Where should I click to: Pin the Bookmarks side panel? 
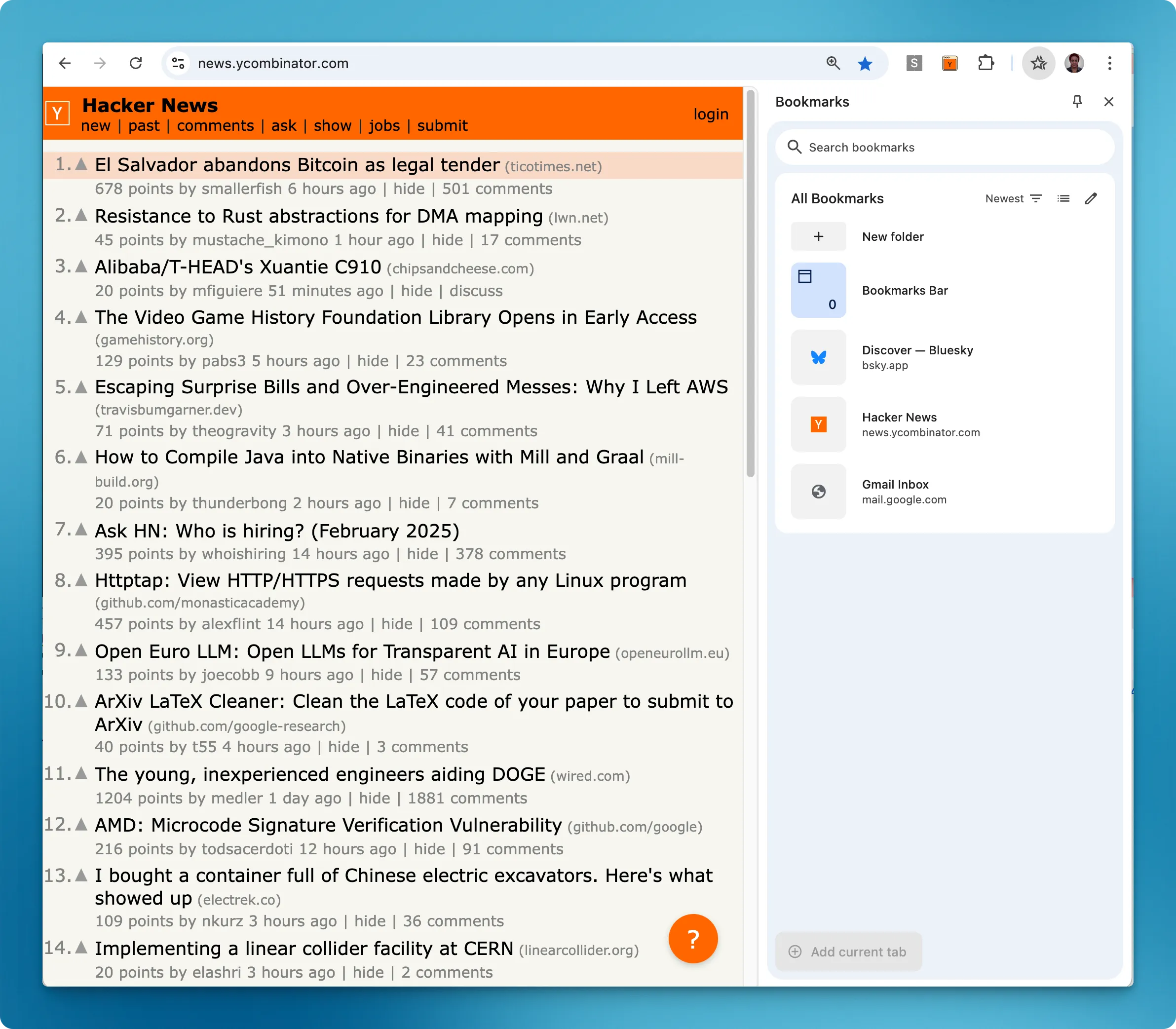click(x=1077, y=102)
